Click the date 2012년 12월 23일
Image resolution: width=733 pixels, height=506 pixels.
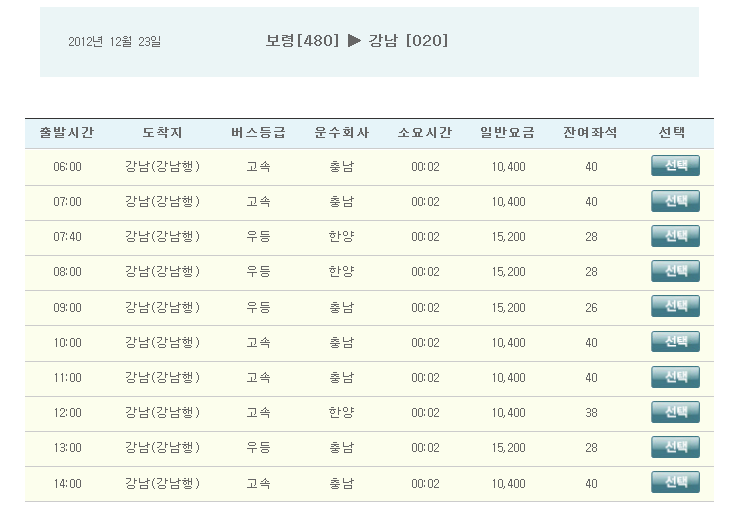coord(115,42)
